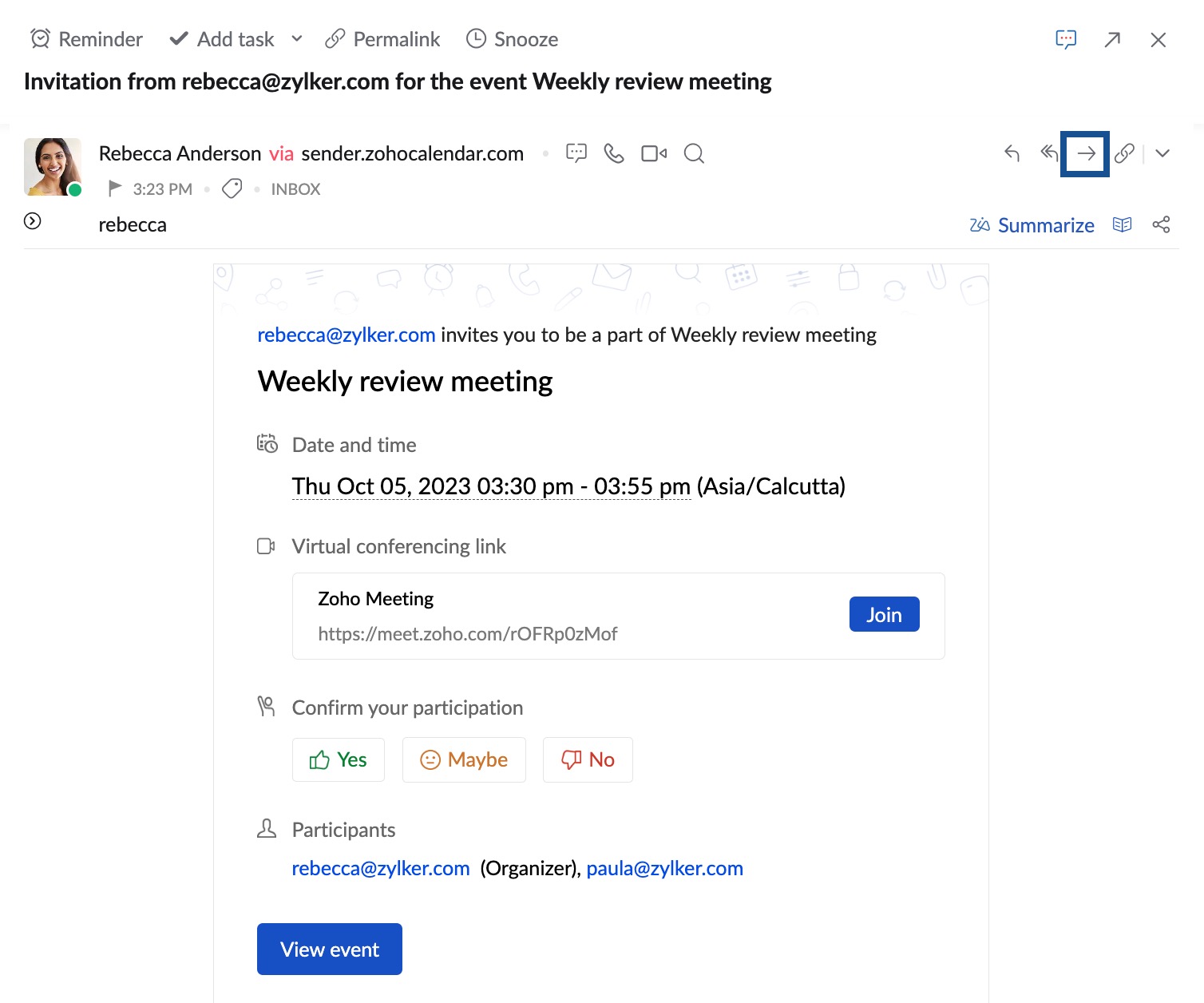Toggle the flag on this email
This screenshot has width=1204, height=1003.
pos(115,188)
